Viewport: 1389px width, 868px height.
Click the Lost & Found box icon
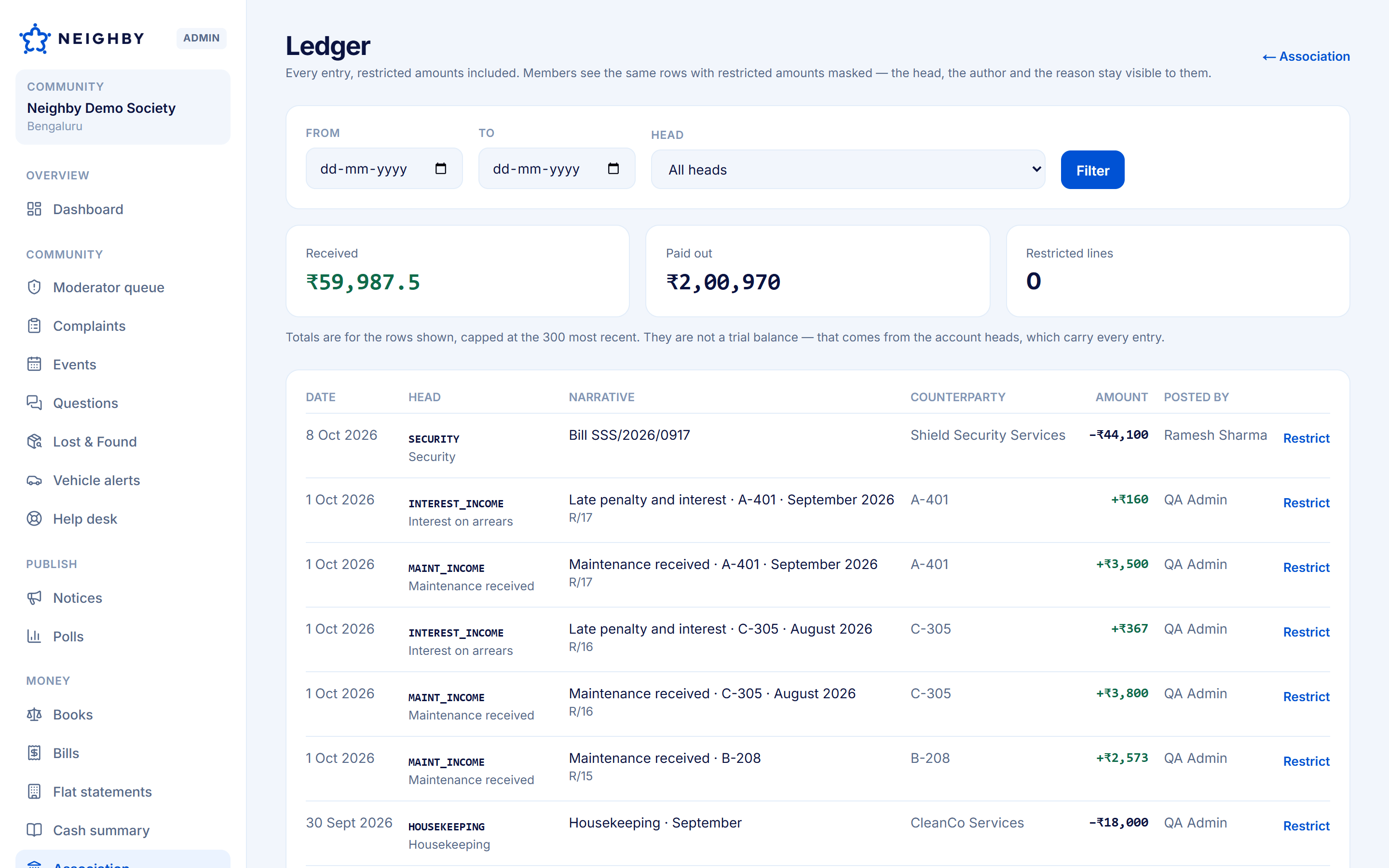[34, 441]
